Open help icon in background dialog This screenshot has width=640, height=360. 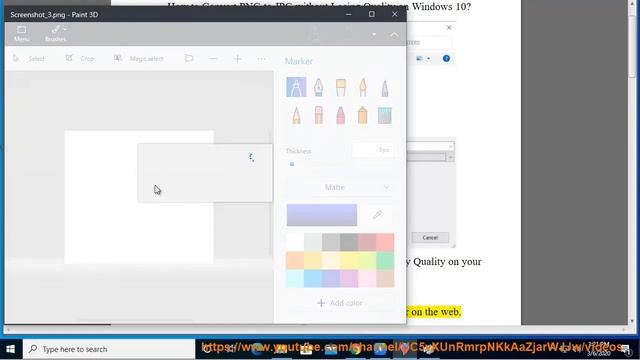point(446,58)
